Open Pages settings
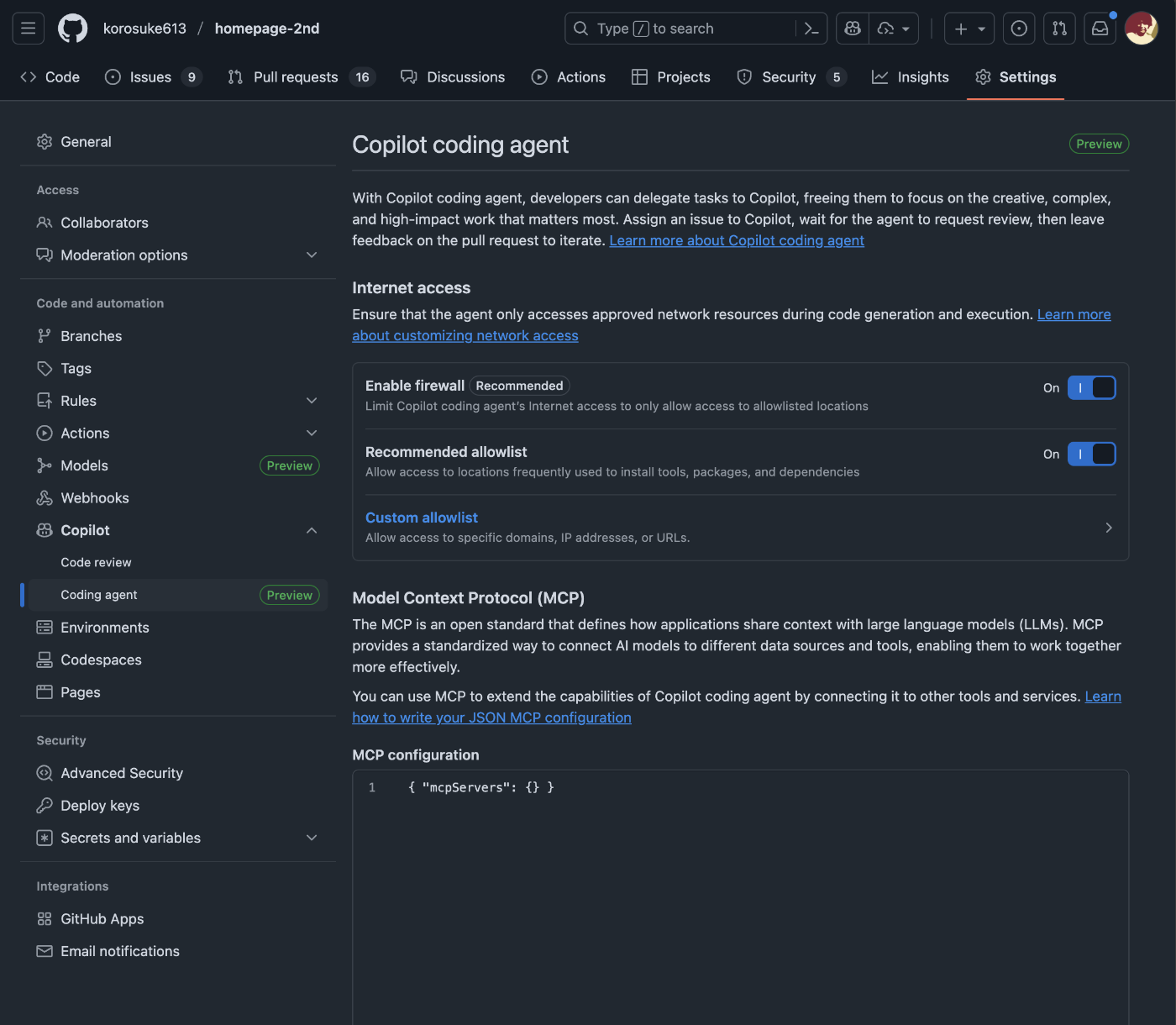Screen dimensions: 1176x1025 click(178, 692)
